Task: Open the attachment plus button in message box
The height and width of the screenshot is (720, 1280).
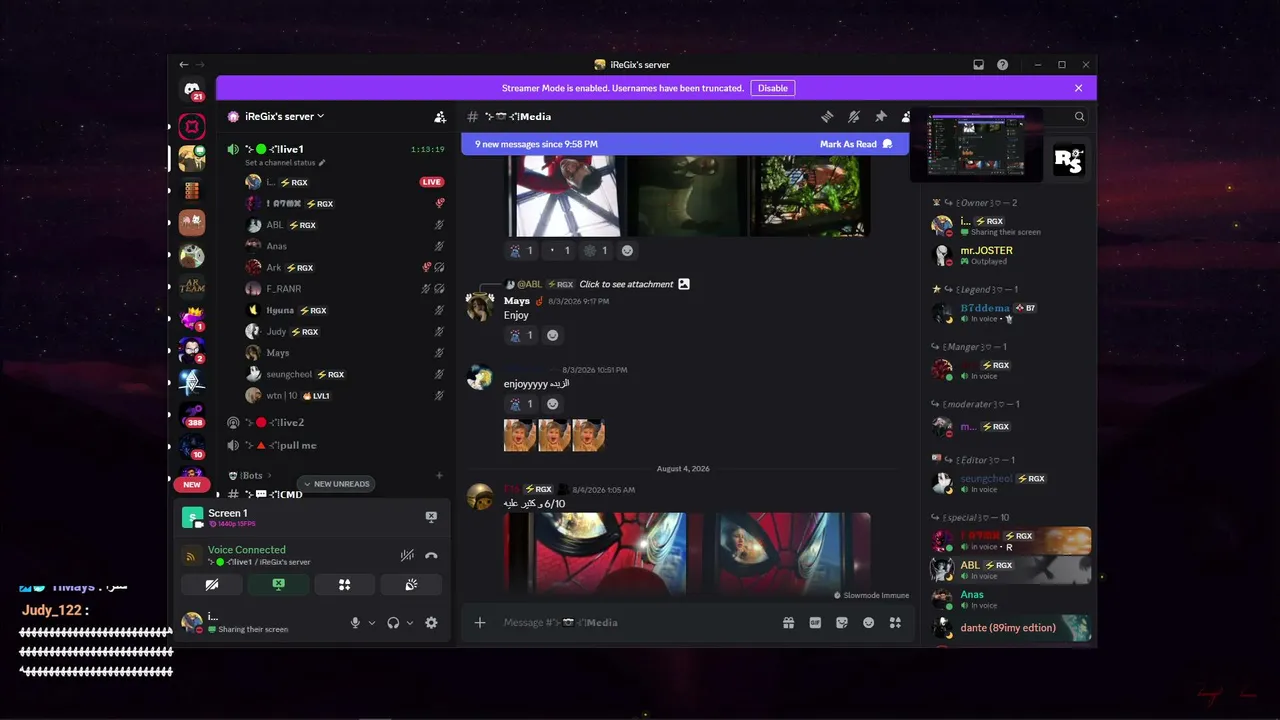Action: tap(480, 623)
